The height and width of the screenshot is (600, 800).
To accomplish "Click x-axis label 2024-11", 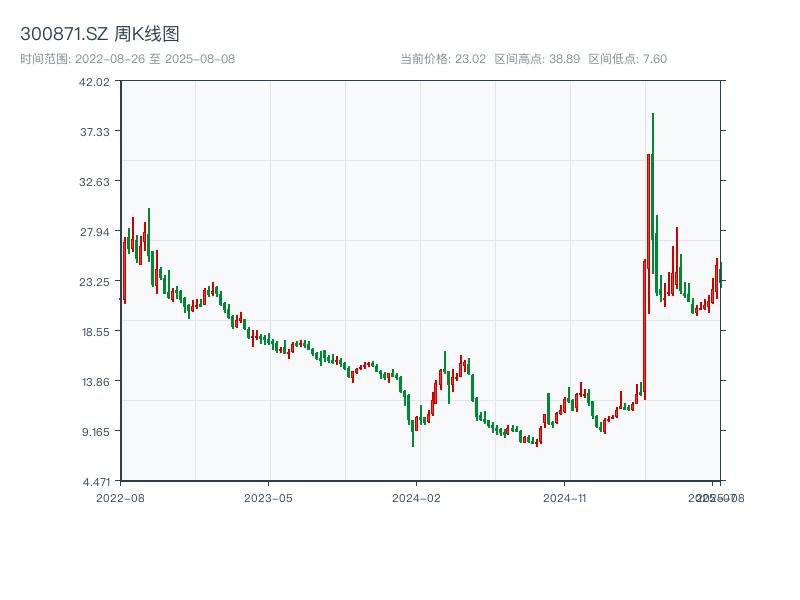I will (x=564, y=498).
